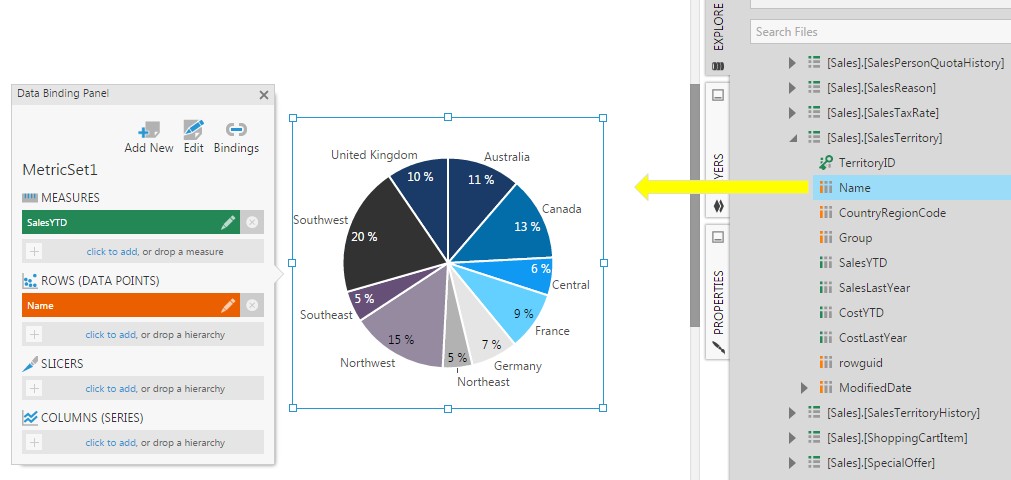Collapse the [Sales].[SalesTerritory] tree node
Viewport: 1011px width, 480px height.
pyautogui.click(x=792, y=138)
